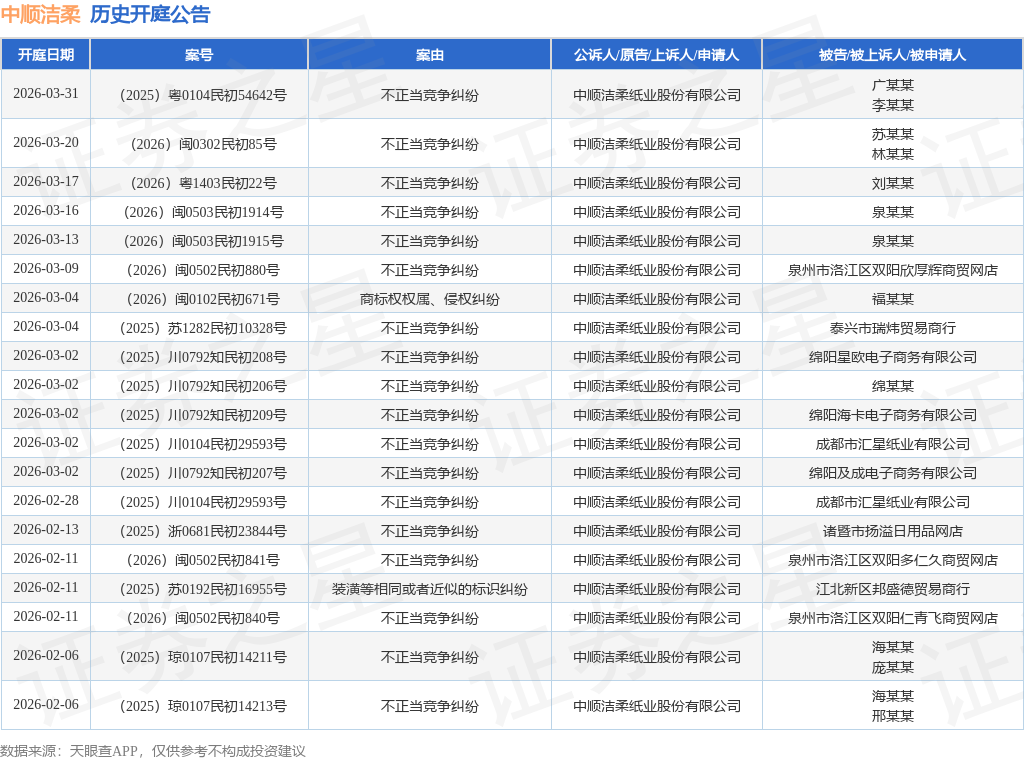Click defendant 泉州市洛江区双阳多仁久商贸网店
This screenshot has width=1024, height=760.
coord(893,560)
